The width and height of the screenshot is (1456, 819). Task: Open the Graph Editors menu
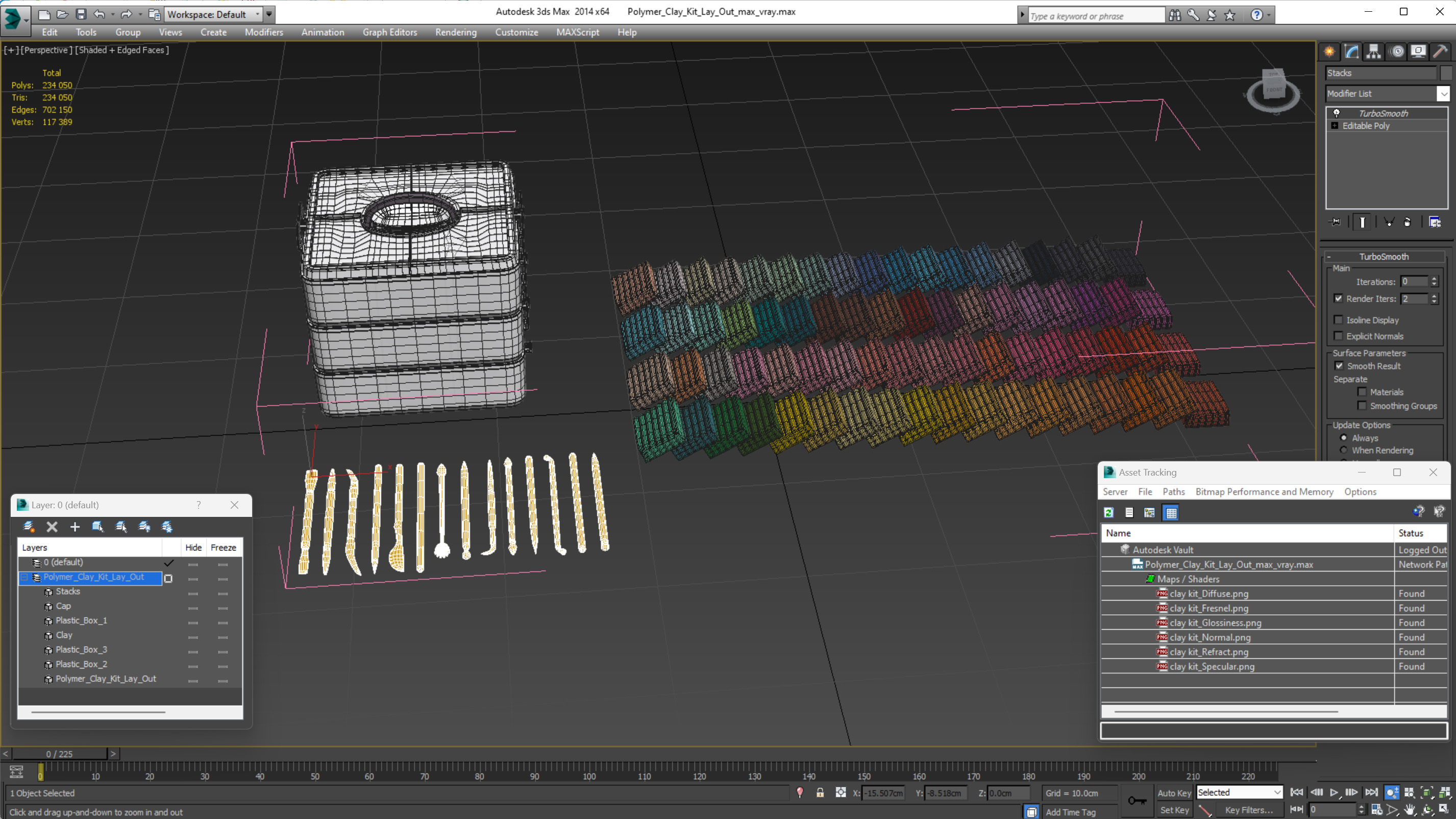pos(389,32)
